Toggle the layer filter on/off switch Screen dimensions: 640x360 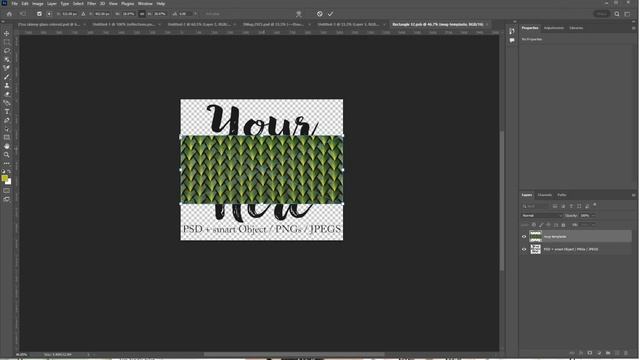point(595,205)
